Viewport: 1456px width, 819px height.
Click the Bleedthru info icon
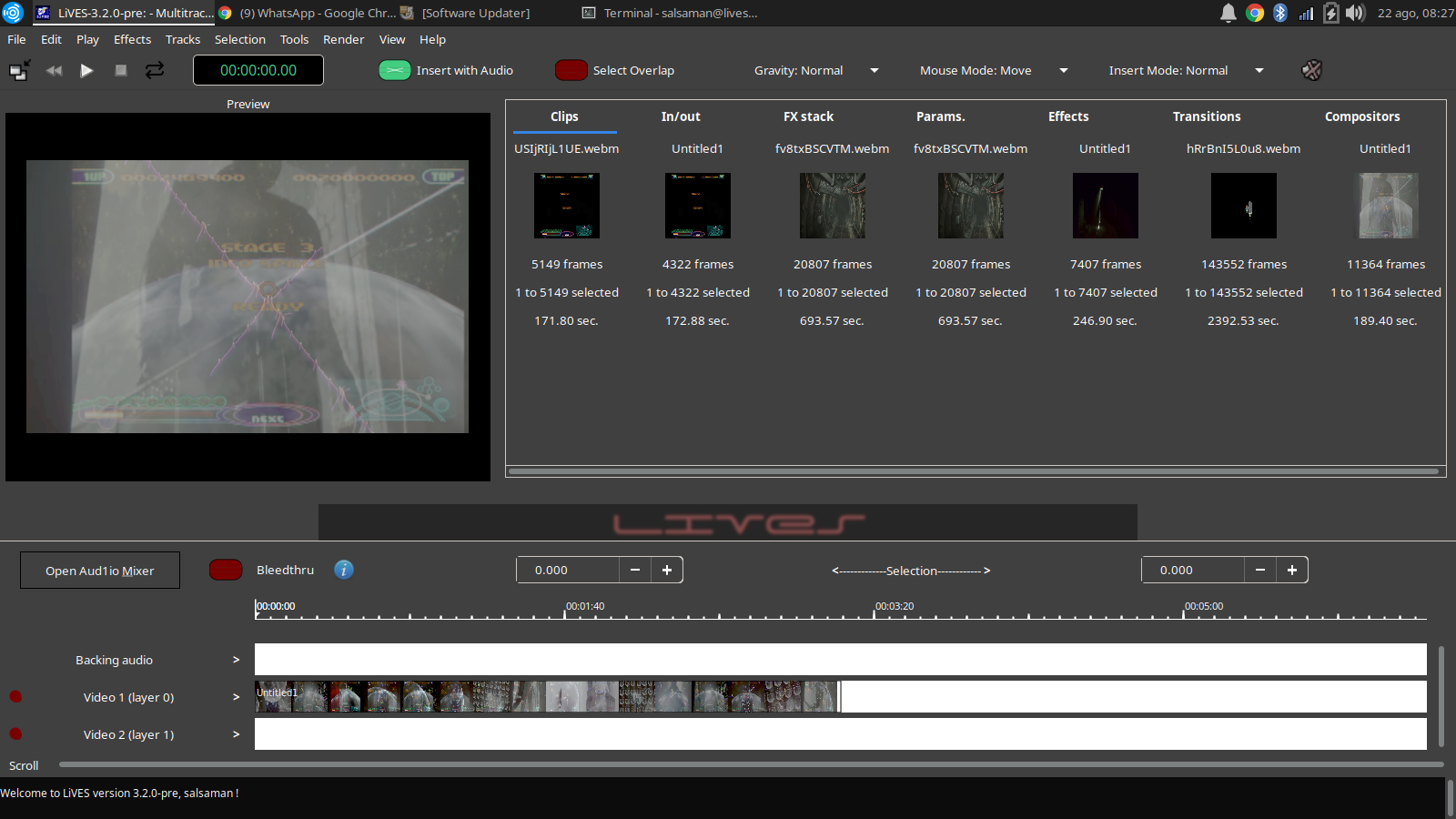(343, 570)
